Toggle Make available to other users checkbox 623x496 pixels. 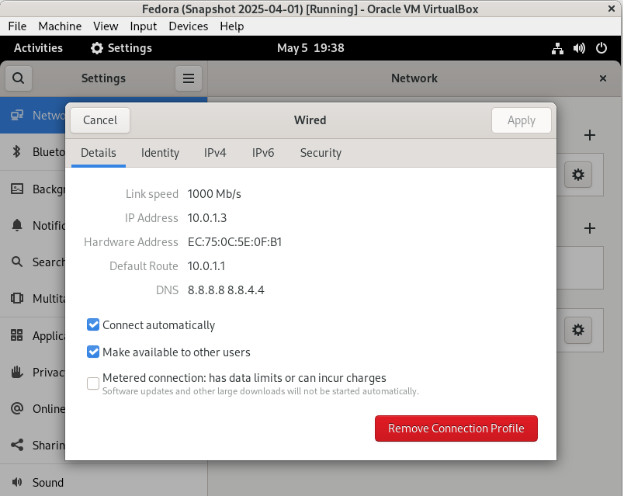(x=93, y=352)
